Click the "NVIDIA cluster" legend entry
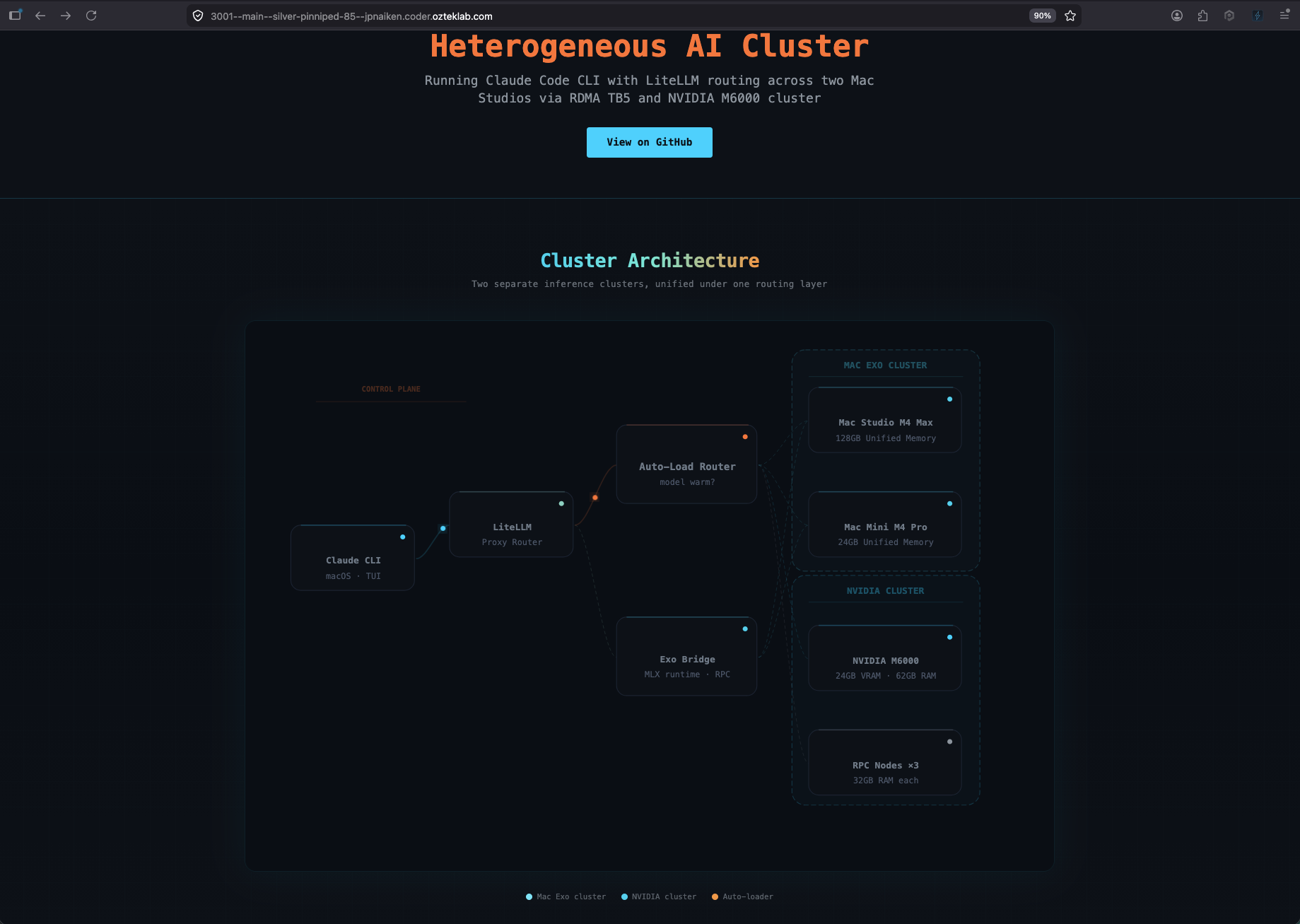The image size is (1300, 924). tap(659, 896)
